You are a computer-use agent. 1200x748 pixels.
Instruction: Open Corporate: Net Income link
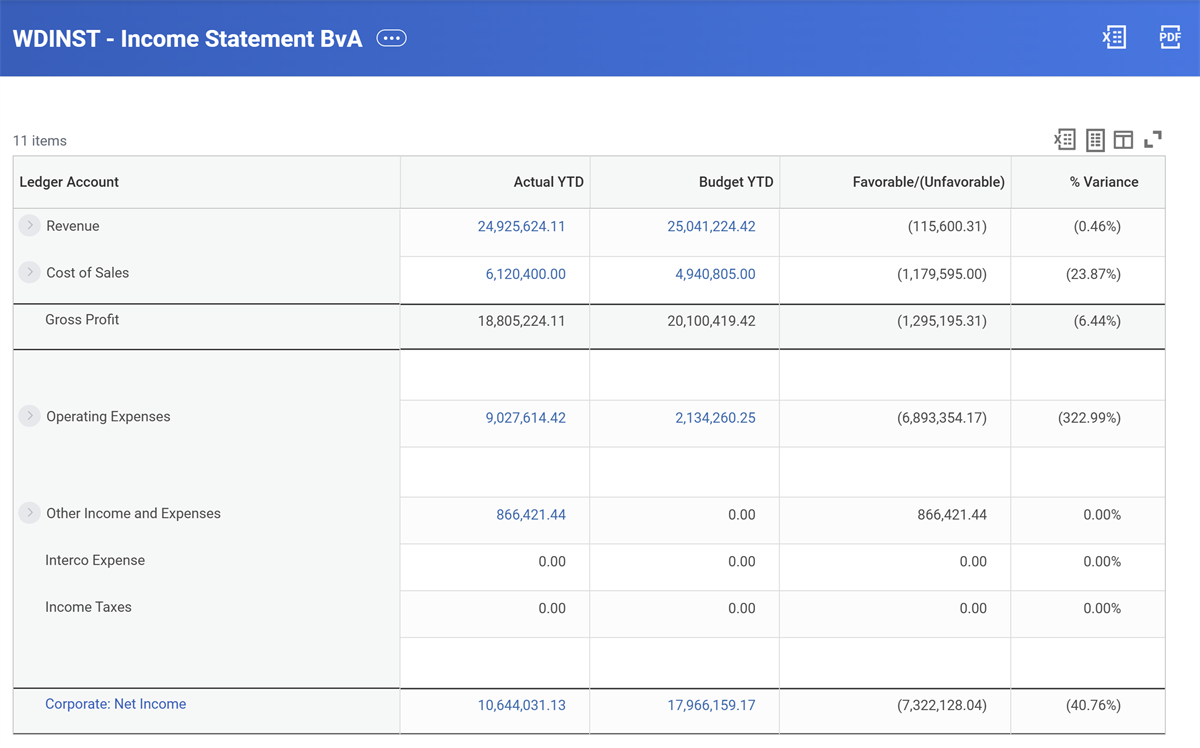(115, 704)
